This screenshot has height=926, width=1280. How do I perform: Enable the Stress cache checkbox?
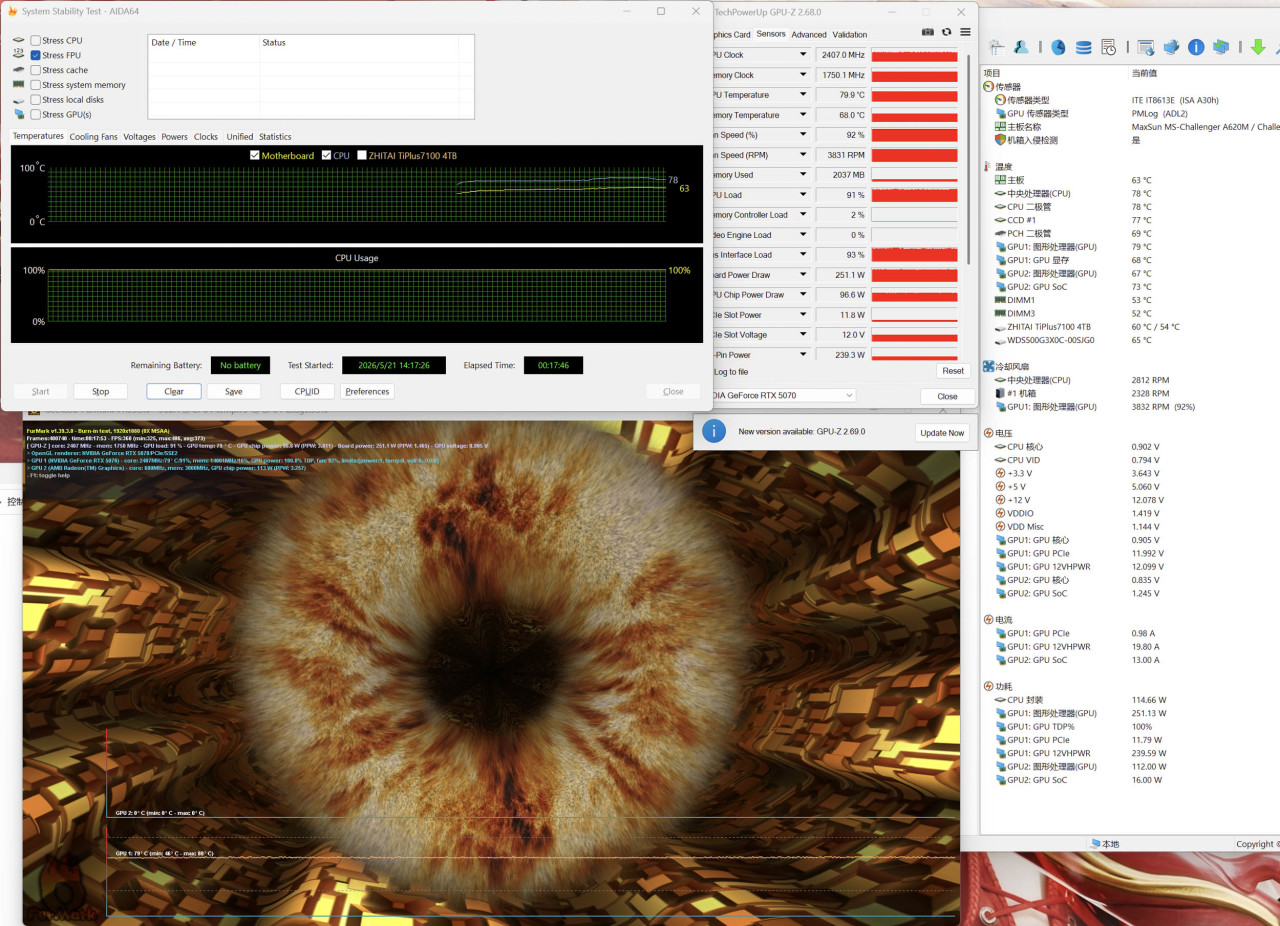(x=36, y=70)
